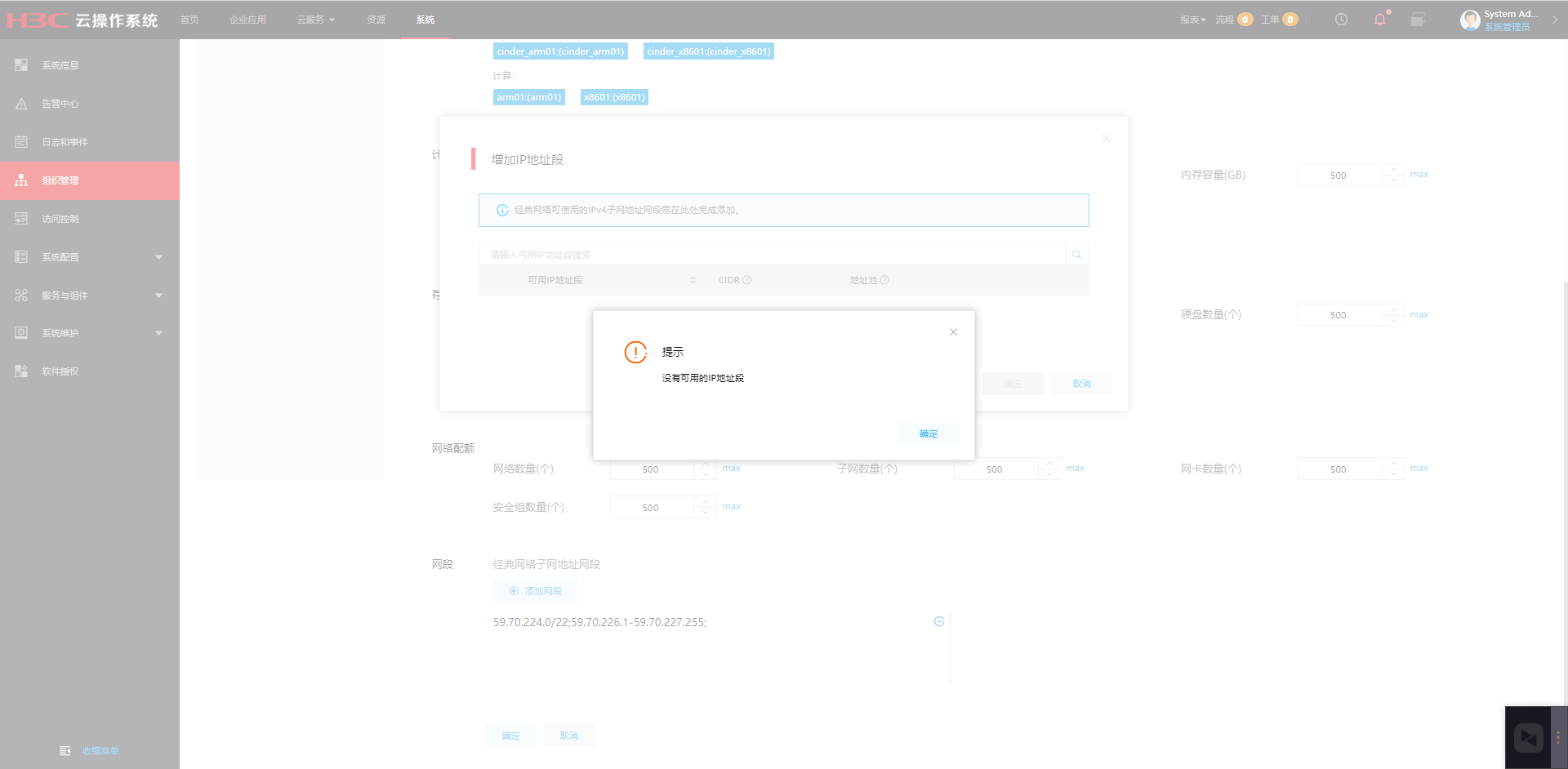Click max link beside 安全组数量
The width and height of the screenshot is (1568, 769).
click(x=732, y=506)
